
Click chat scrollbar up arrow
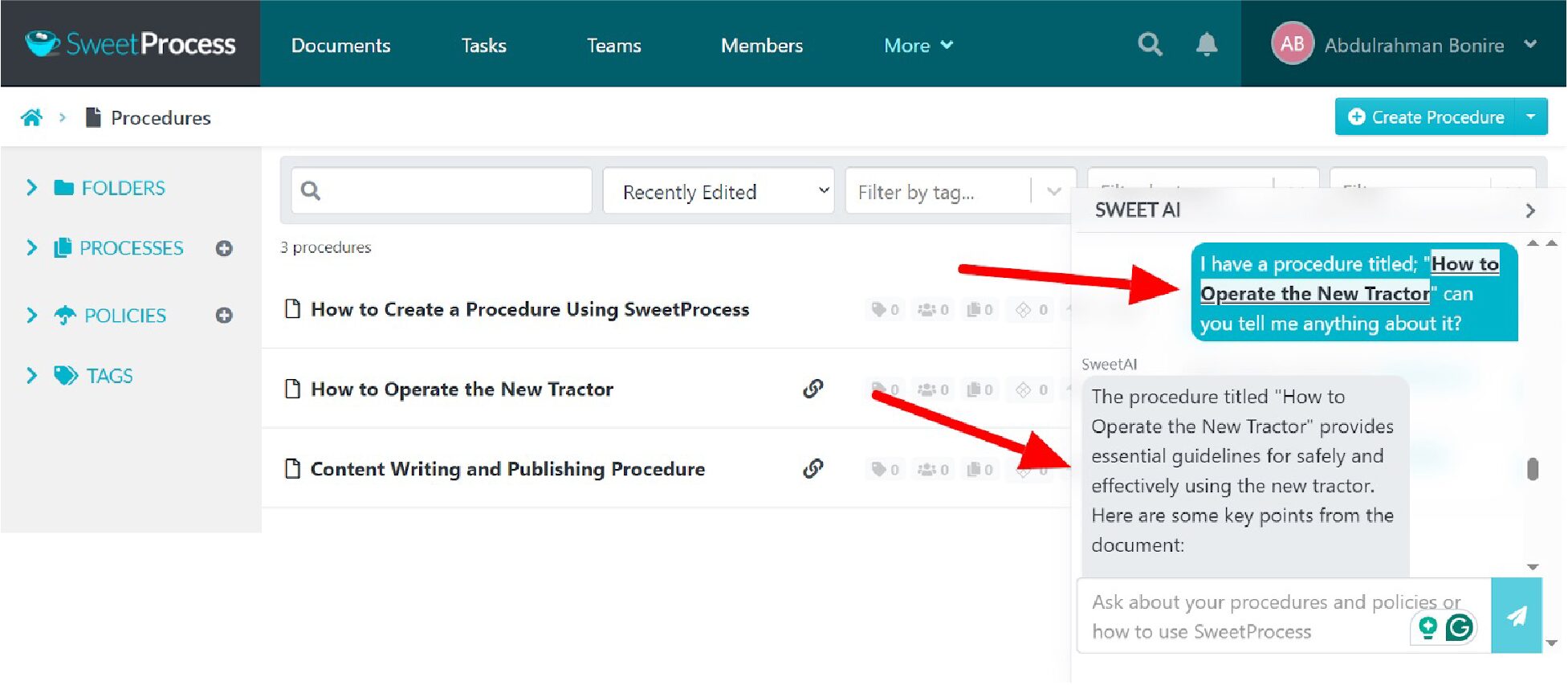click(1532, 243)
